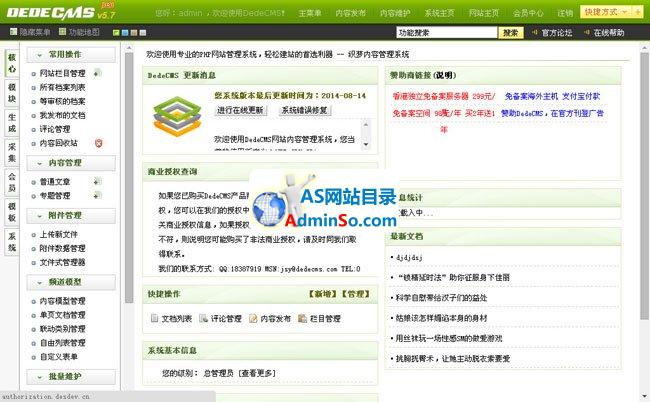Viewport: 650px width, 402px height.
Task: Open 自定义表单 in sidebar
Action: pyautogui.click(x=58, y=356)
